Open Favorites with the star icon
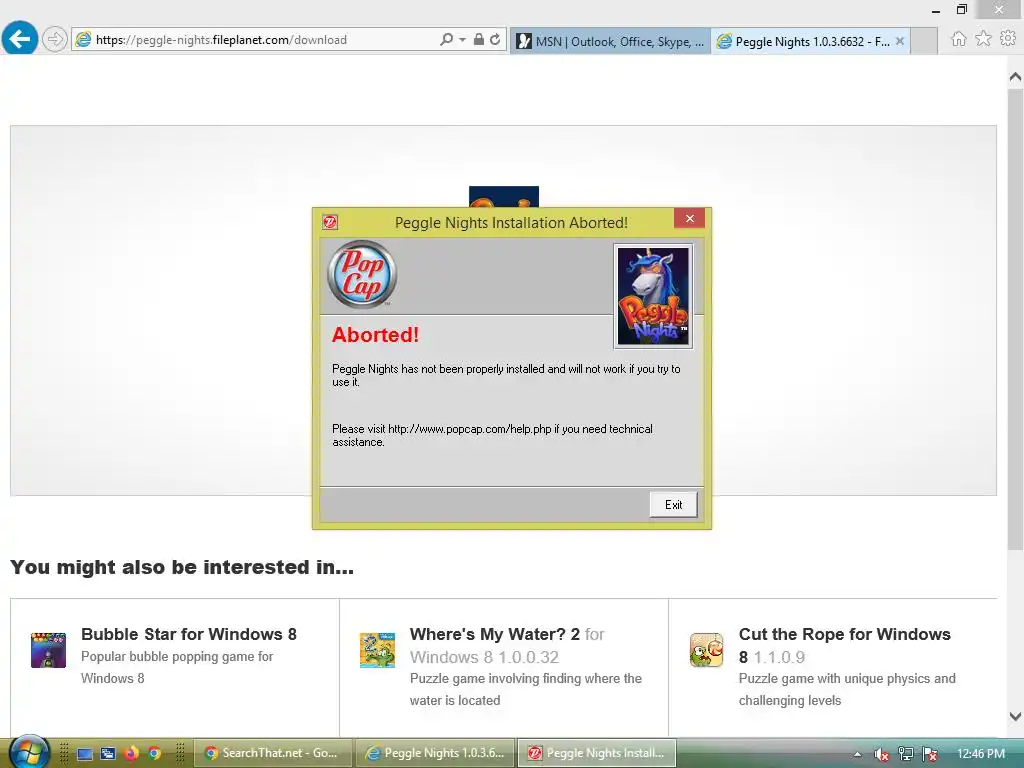1024x768 pixels. 983,39
